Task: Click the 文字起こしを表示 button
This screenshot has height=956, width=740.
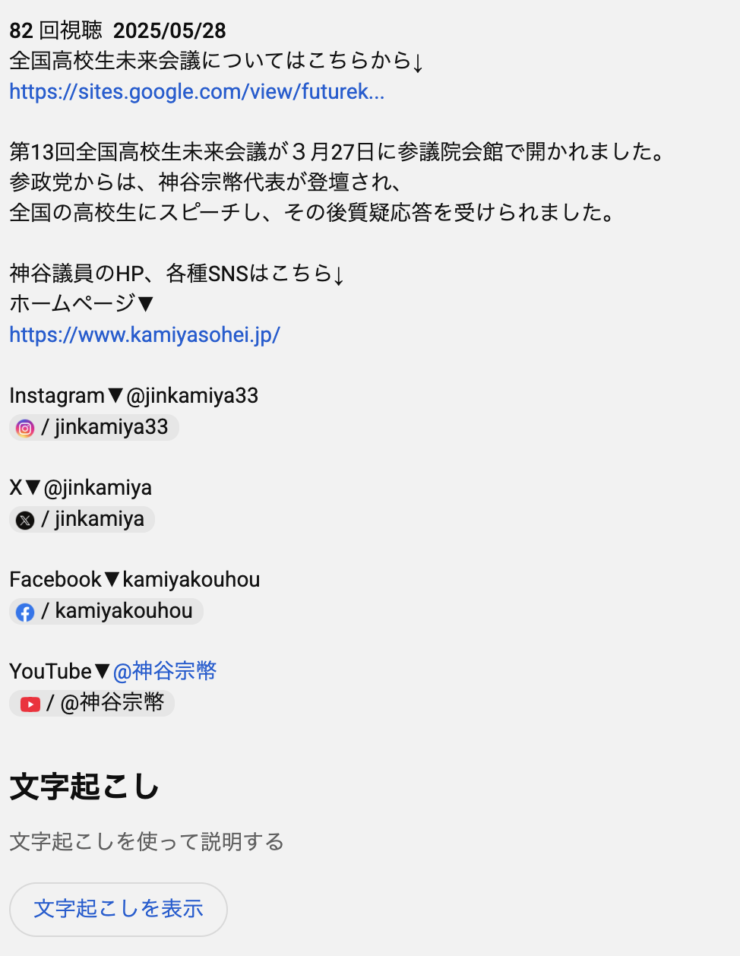Action: [118, 909]
